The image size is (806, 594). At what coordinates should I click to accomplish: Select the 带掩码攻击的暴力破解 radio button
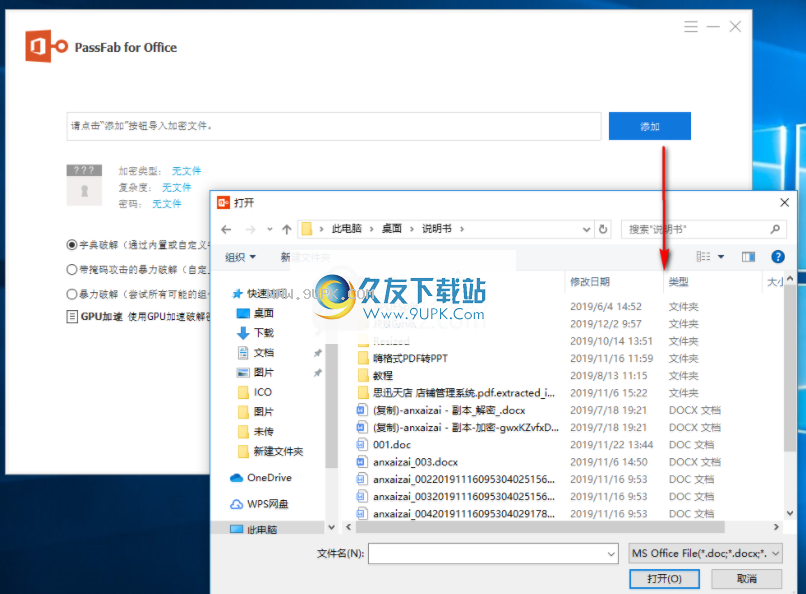click(72, 269)
